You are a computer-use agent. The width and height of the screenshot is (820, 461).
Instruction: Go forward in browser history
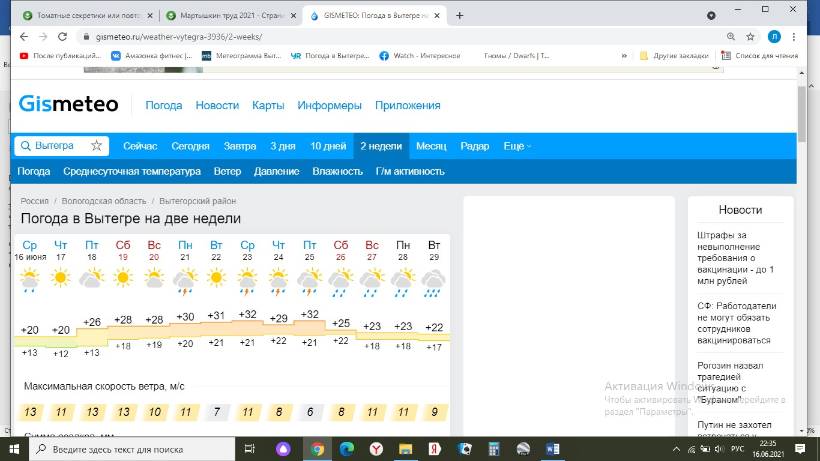tap(43, 37)
